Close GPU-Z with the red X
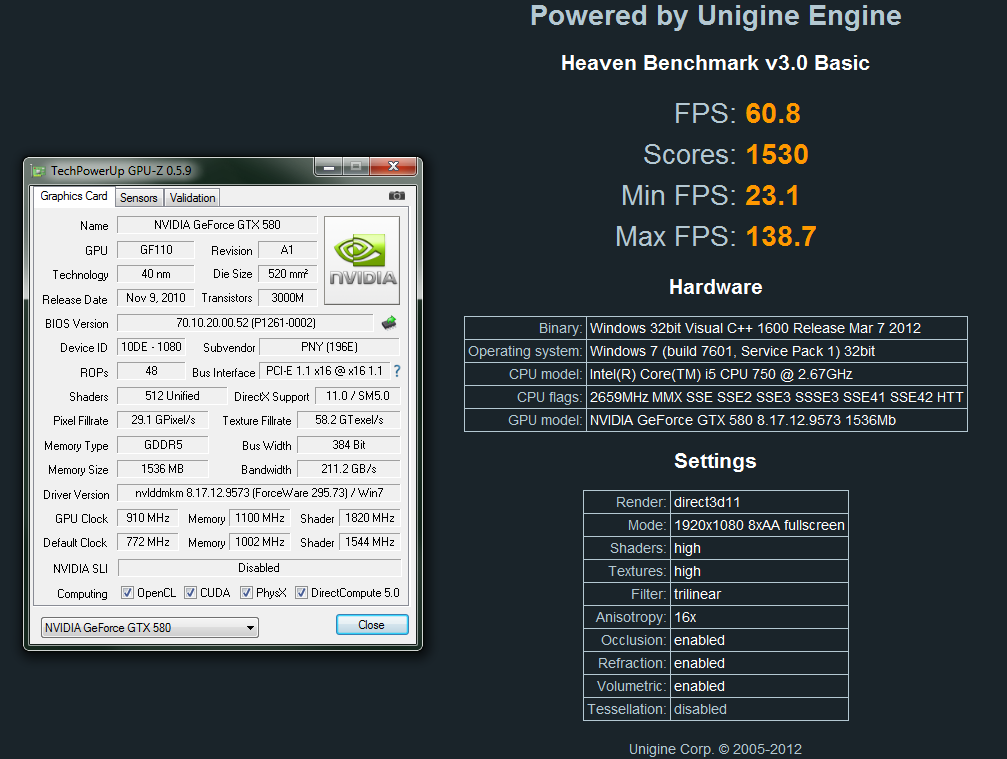Viewport: 1007px width, 759px height. [x=394, y=167]
